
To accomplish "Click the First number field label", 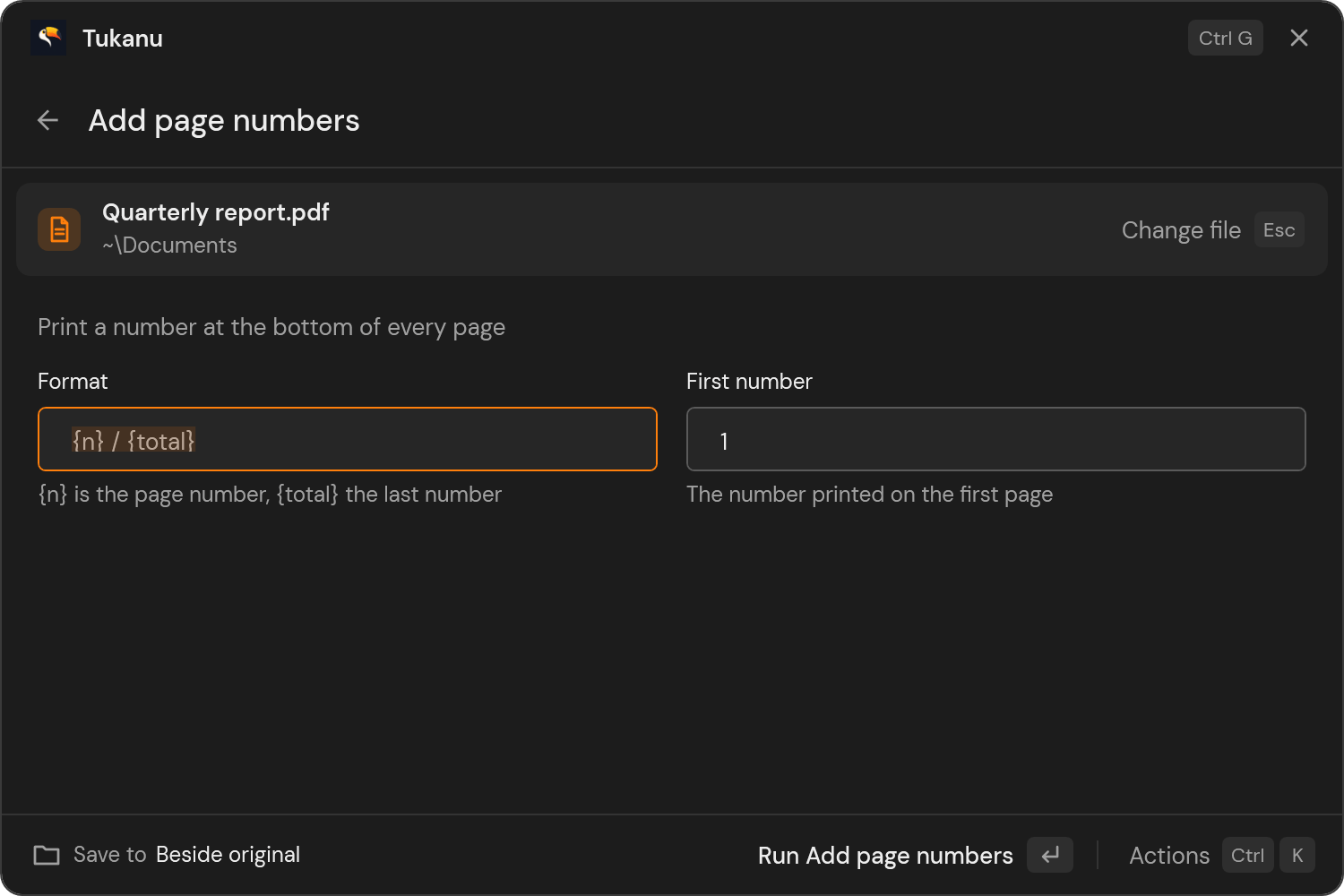I will (749, 382).
